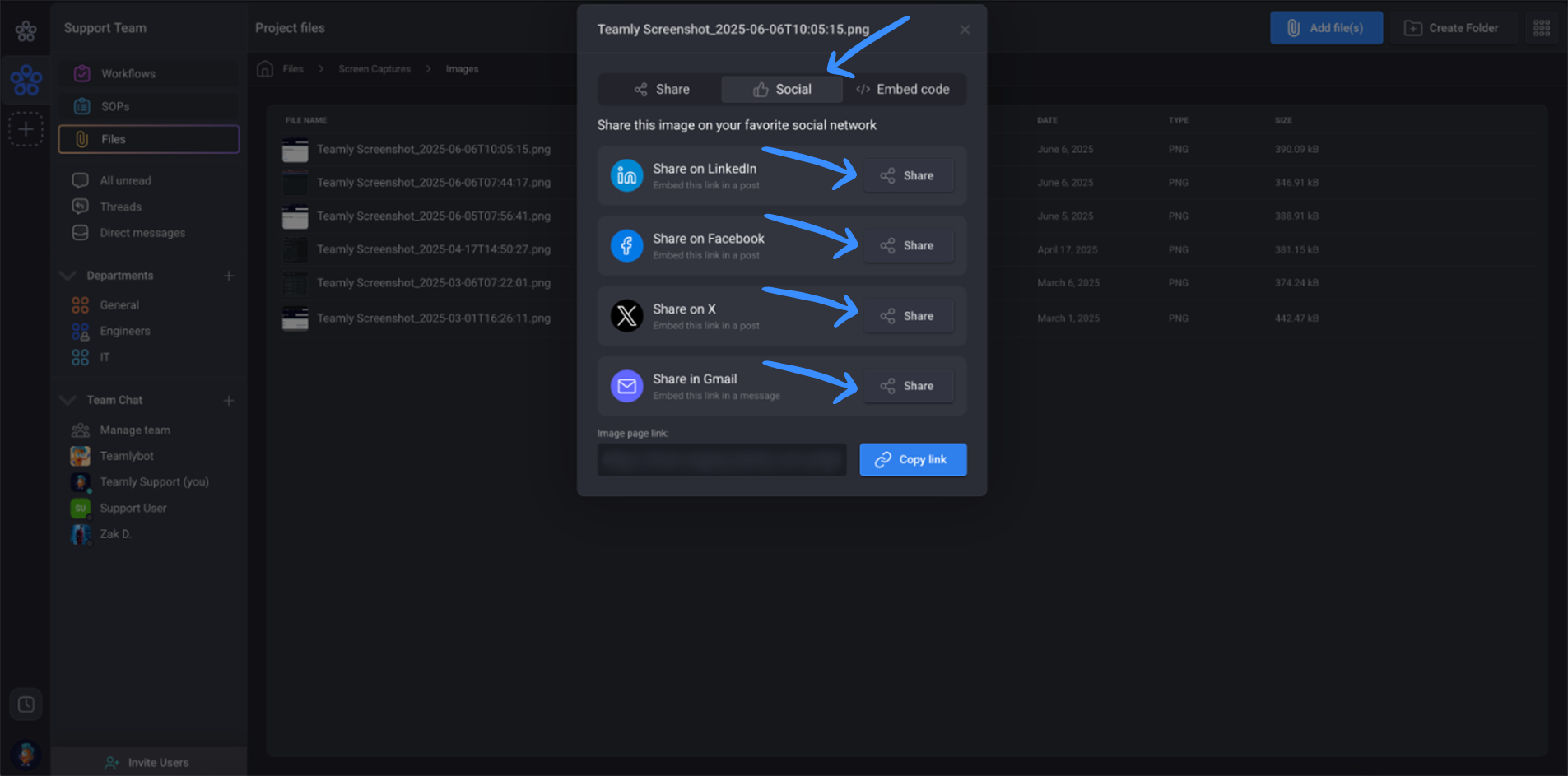Sort by TYPE column header
Viewport: 1568px width, 776px height.
tap(1179, 120)
